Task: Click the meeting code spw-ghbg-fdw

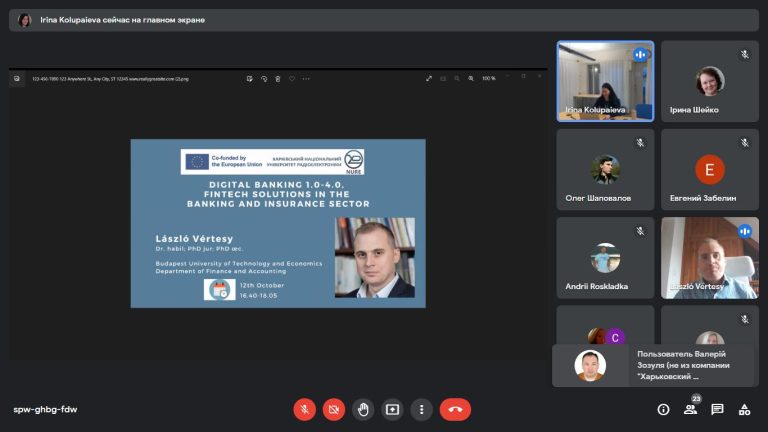Action: point(45,409)
